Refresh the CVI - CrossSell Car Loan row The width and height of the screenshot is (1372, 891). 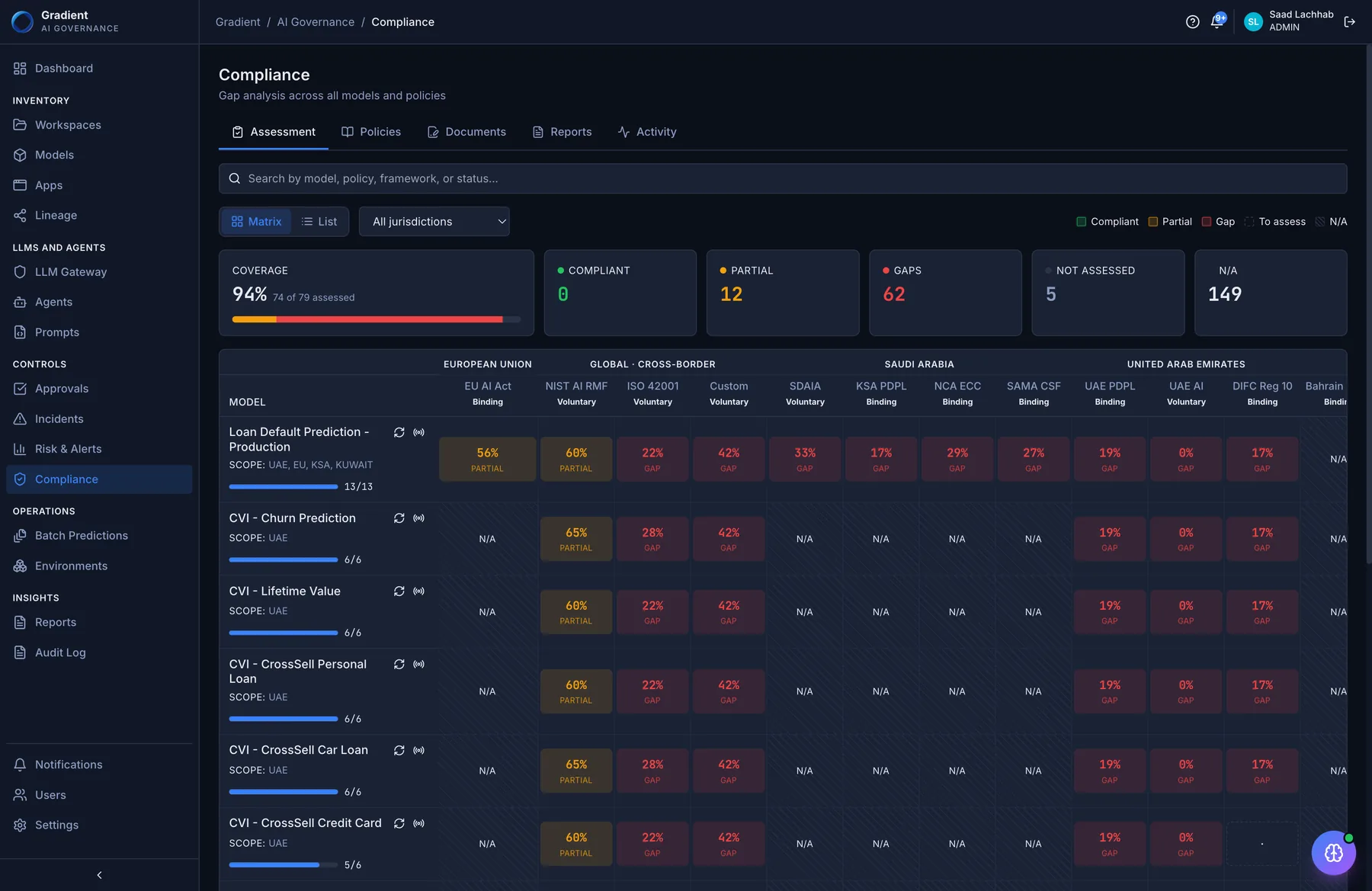pos(399,751)
